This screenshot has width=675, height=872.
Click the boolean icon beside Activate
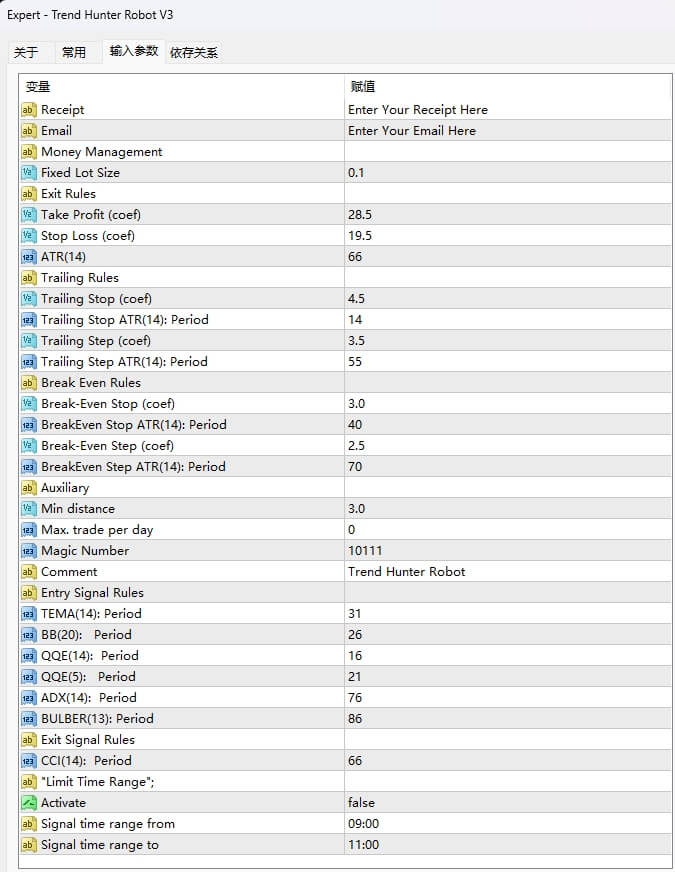pyautogui.click(x=28, y=802)
